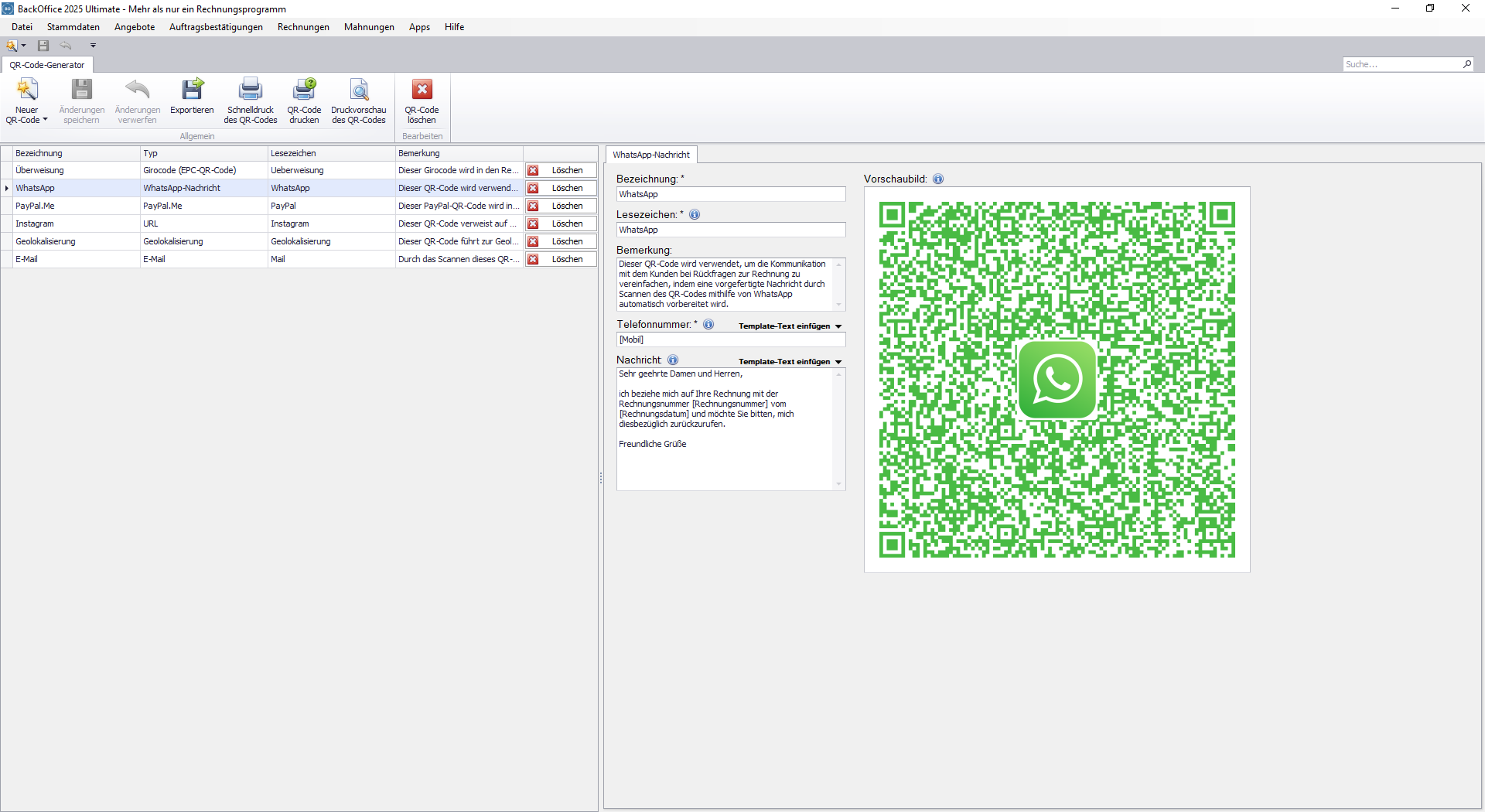Screen dimensions: 1485x812
Task: Open the Auftragsbestätigungen menu
Action: pos(216,27)
